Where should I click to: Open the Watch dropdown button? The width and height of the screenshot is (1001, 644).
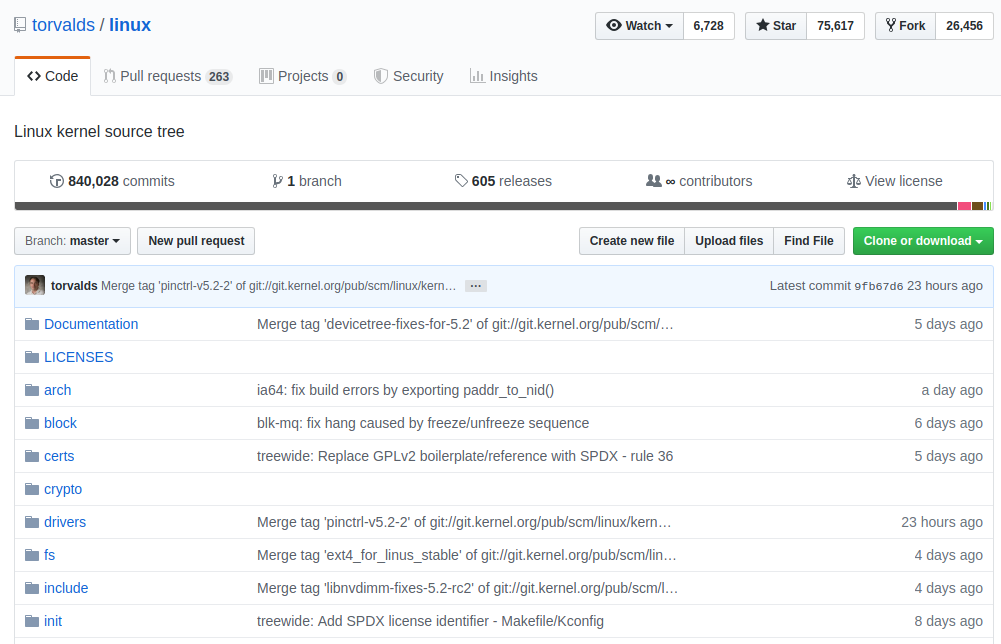click(639, 26)
